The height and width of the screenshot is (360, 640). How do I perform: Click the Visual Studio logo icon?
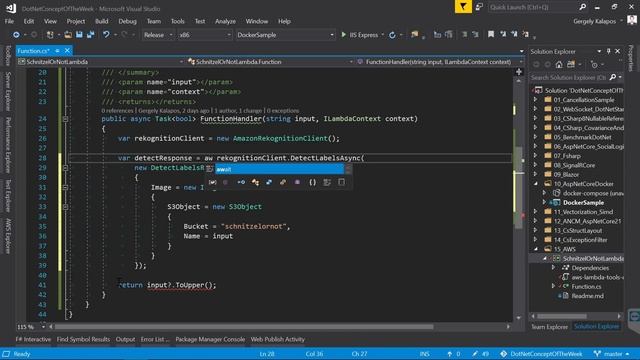coord(11,8)
